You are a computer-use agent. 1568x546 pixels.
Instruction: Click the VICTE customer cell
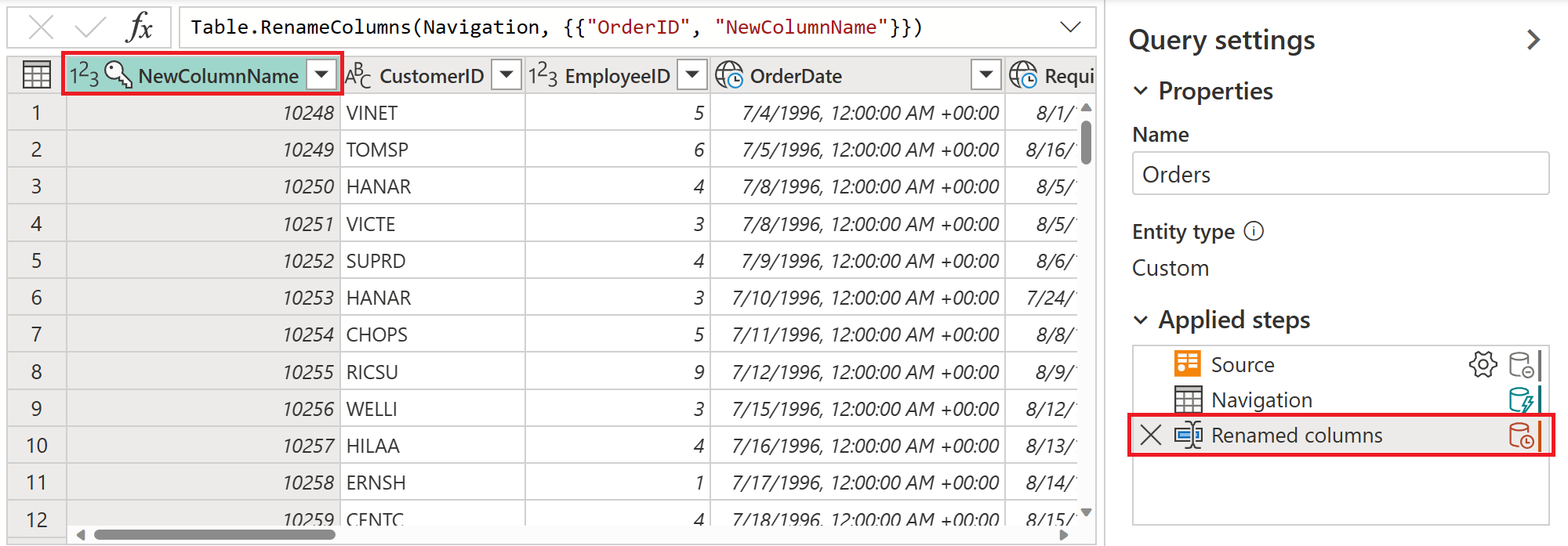click(432, 224)
